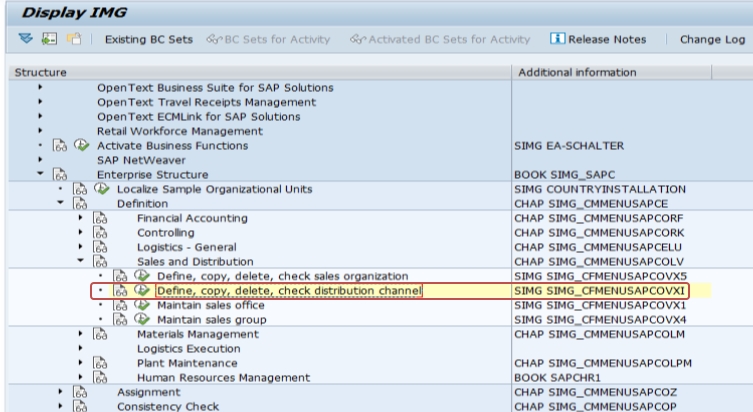
Task: Click 'SIMG SIMG_CFMENUSAPCOVXI' additional info cell
Action: click(599, 291)
